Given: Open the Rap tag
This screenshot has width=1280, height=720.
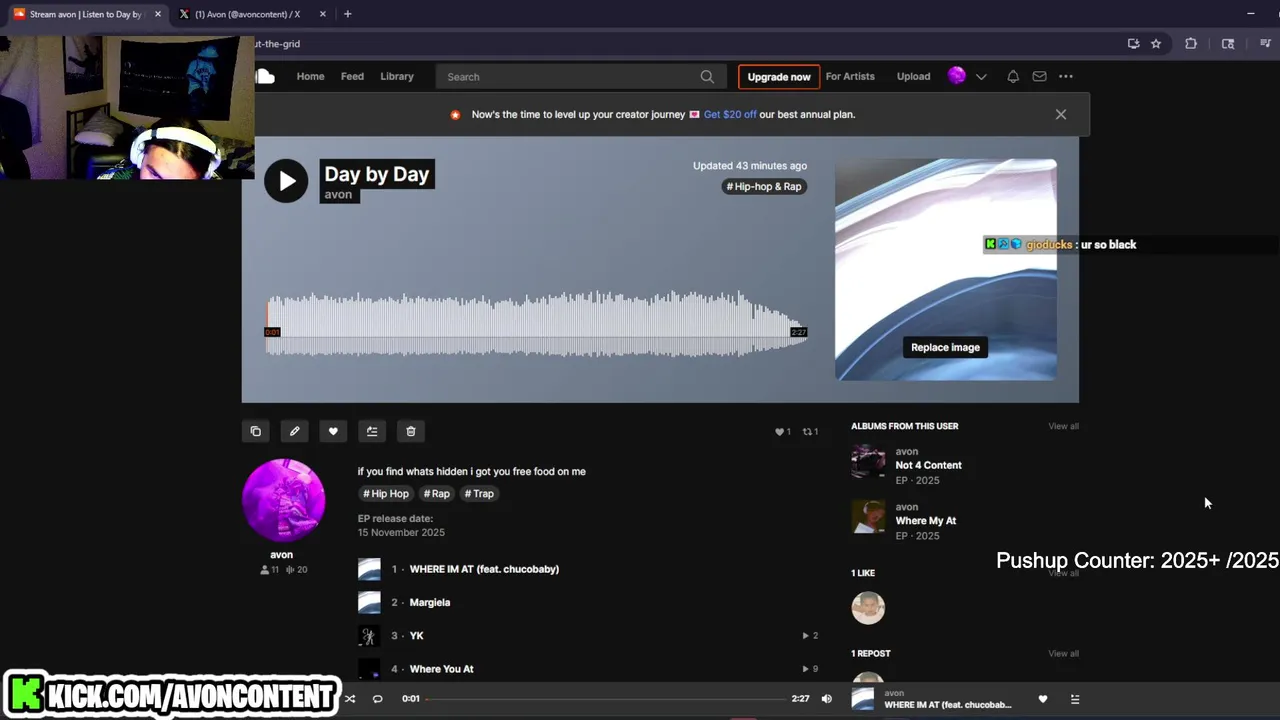Looking at the screenshot, I should 436,493.
